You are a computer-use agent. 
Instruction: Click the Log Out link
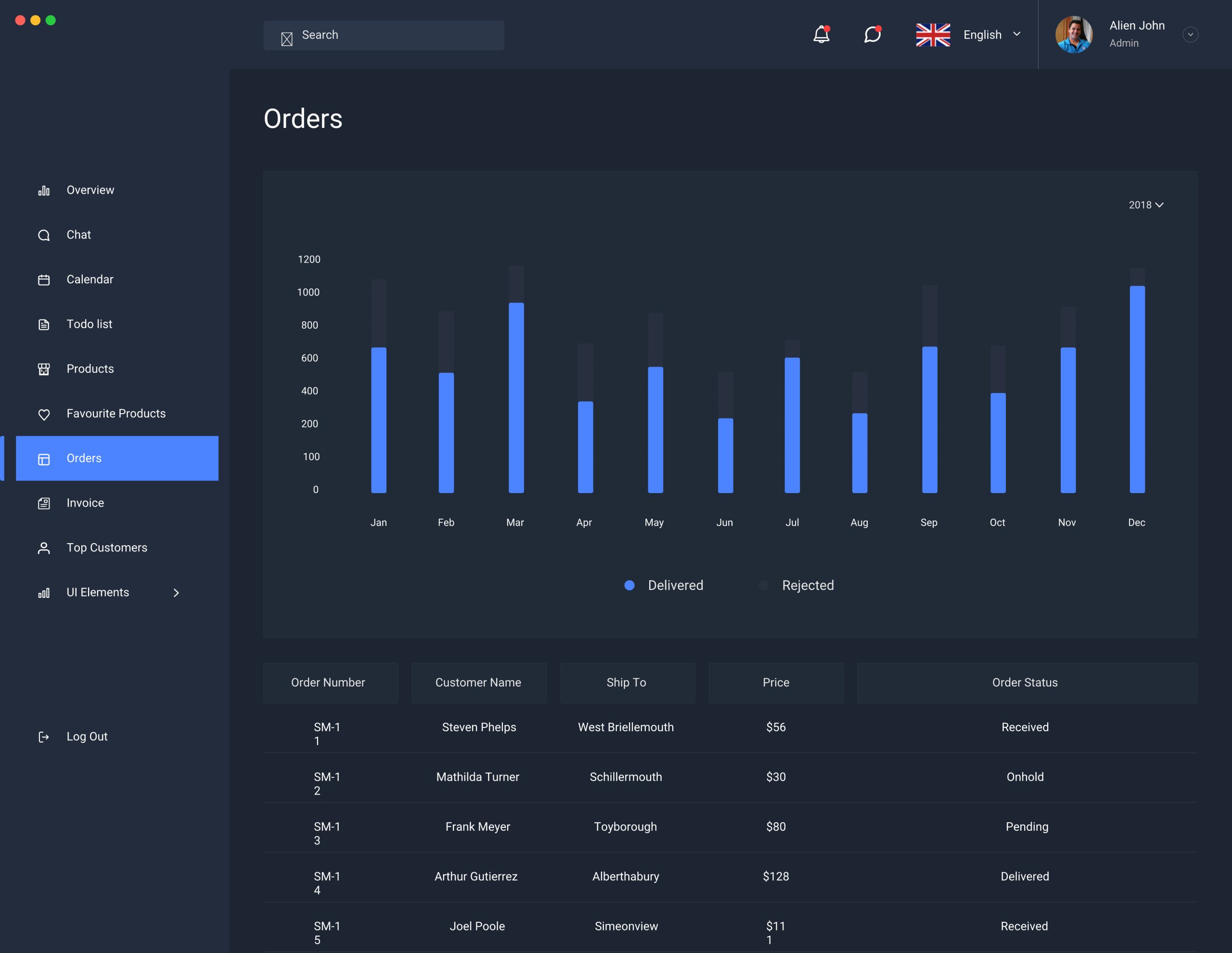(87, 737)
